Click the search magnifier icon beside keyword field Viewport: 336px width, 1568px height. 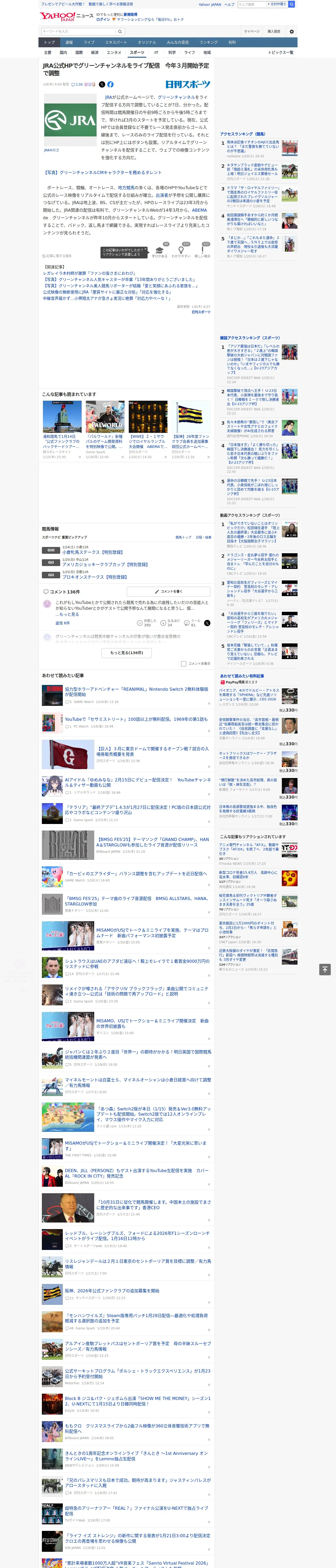(x=120, y=32)
